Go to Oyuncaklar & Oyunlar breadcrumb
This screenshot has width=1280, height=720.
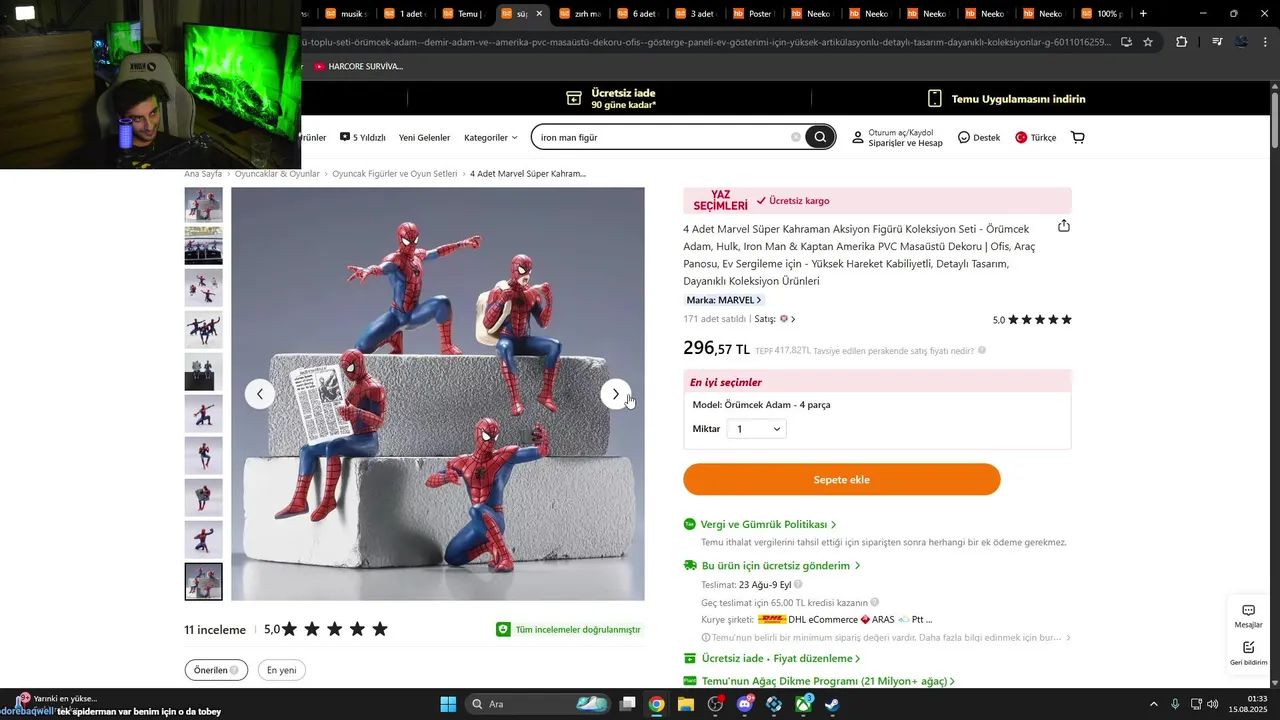277,174
